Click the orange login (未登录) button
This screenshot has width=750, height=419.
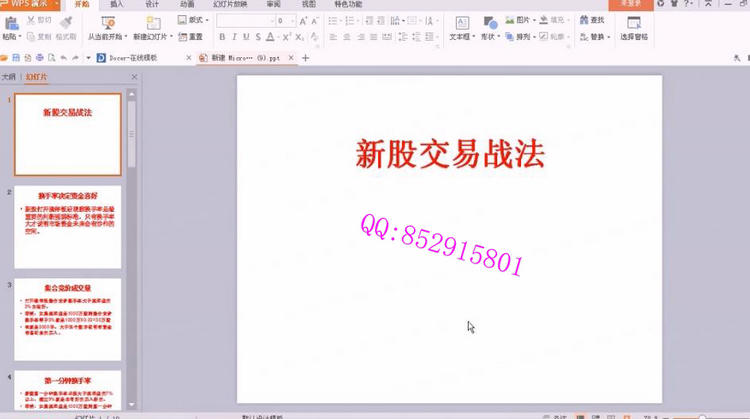point(630,4)
